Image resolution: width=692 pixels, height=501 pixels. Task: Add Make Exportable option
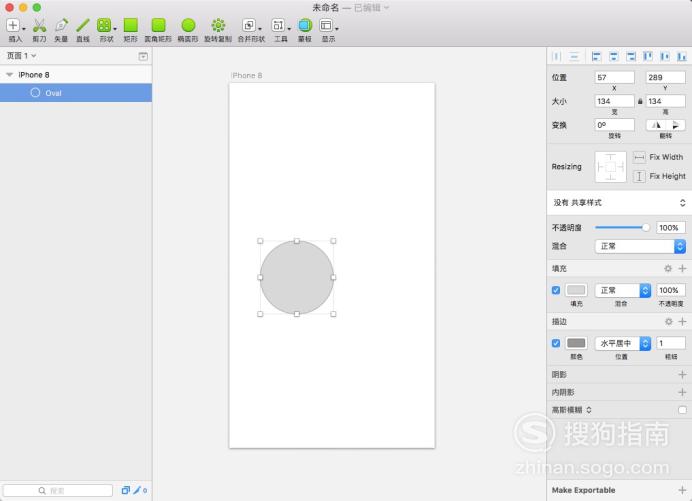coord(682,490)
